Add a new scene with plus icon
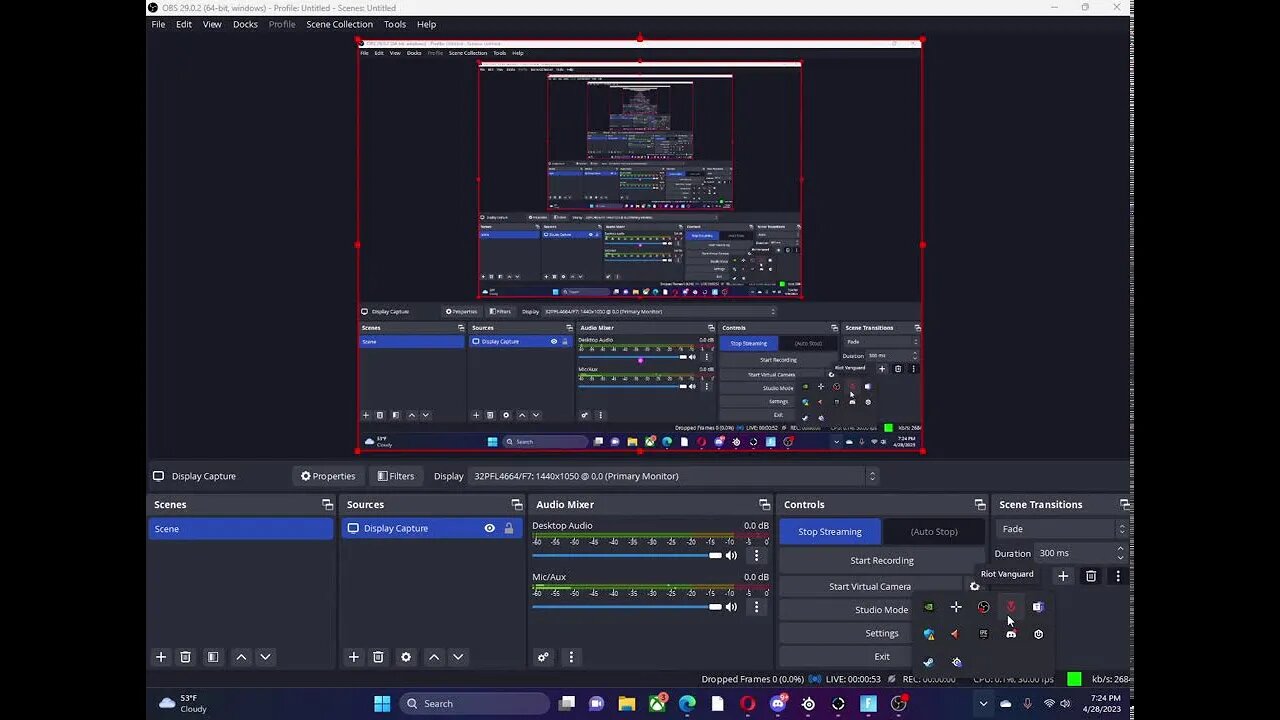This screenshot has height=720, width=1280. pos(160,657)
